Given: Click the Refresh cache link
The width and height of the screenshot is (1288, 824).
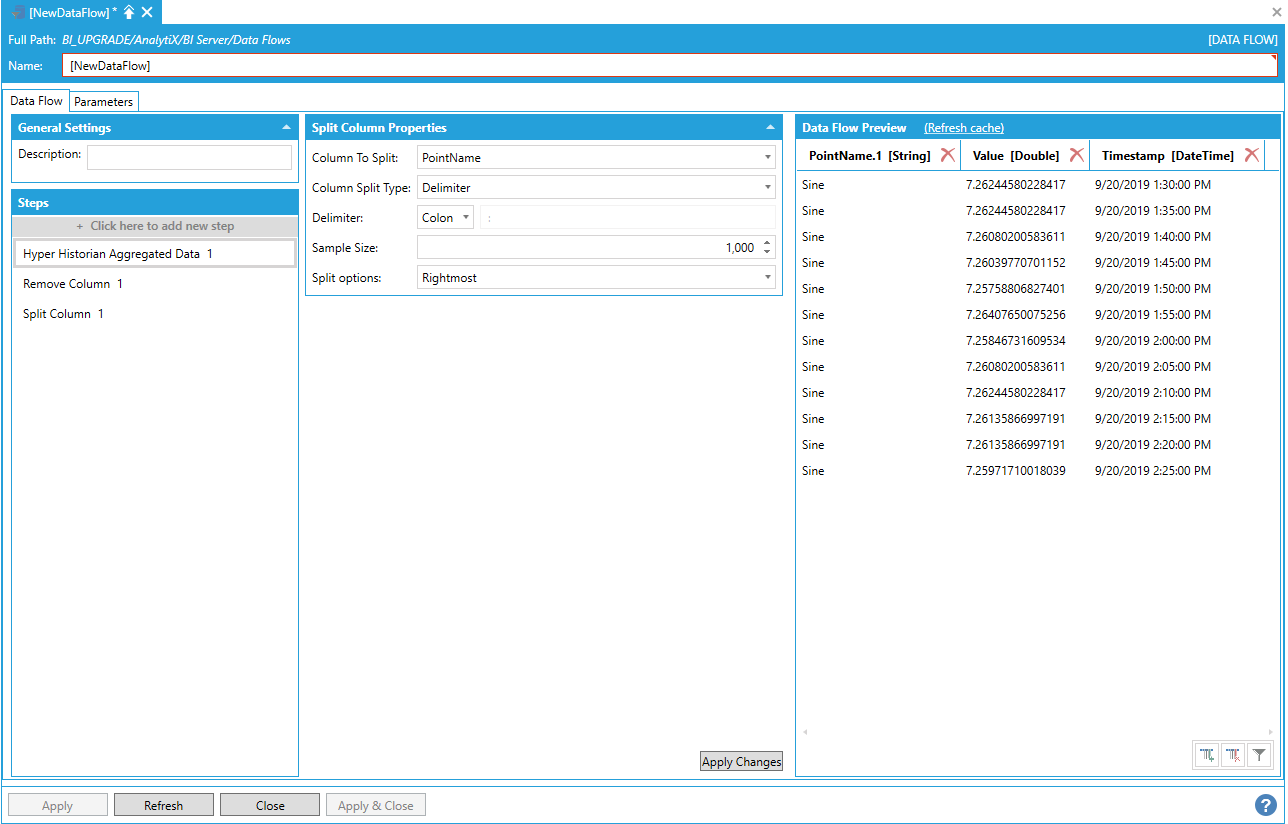Looking at the screenshot, I should 963,128.
